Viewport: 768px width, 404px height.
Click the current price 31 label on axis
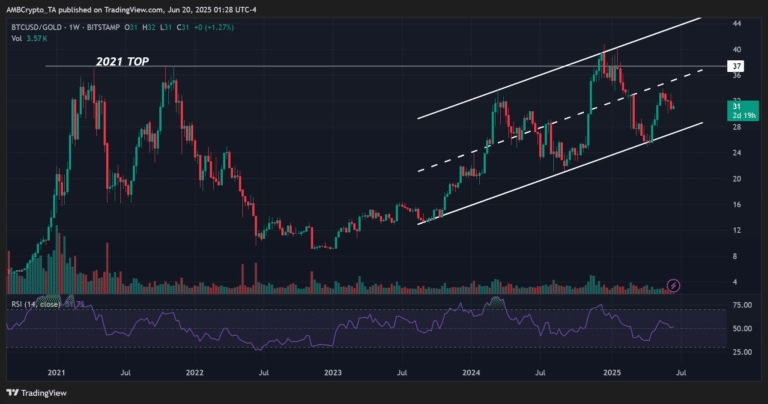735,106
